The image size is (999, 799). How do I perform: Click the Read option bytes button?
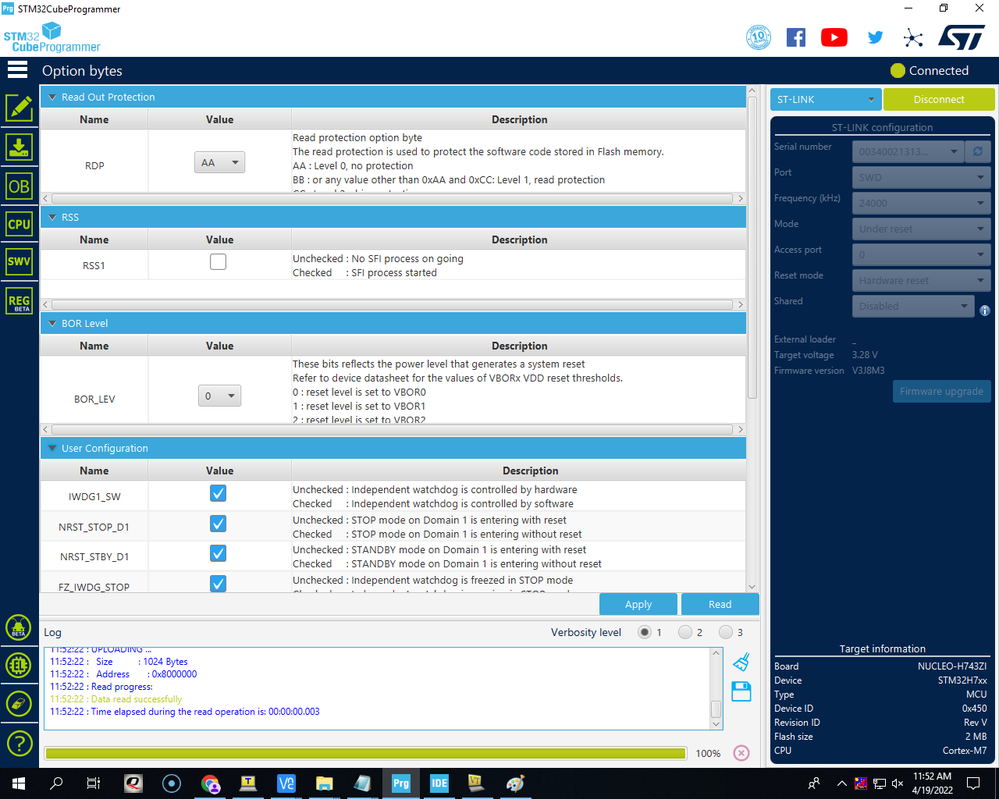(x=720, y=604)
